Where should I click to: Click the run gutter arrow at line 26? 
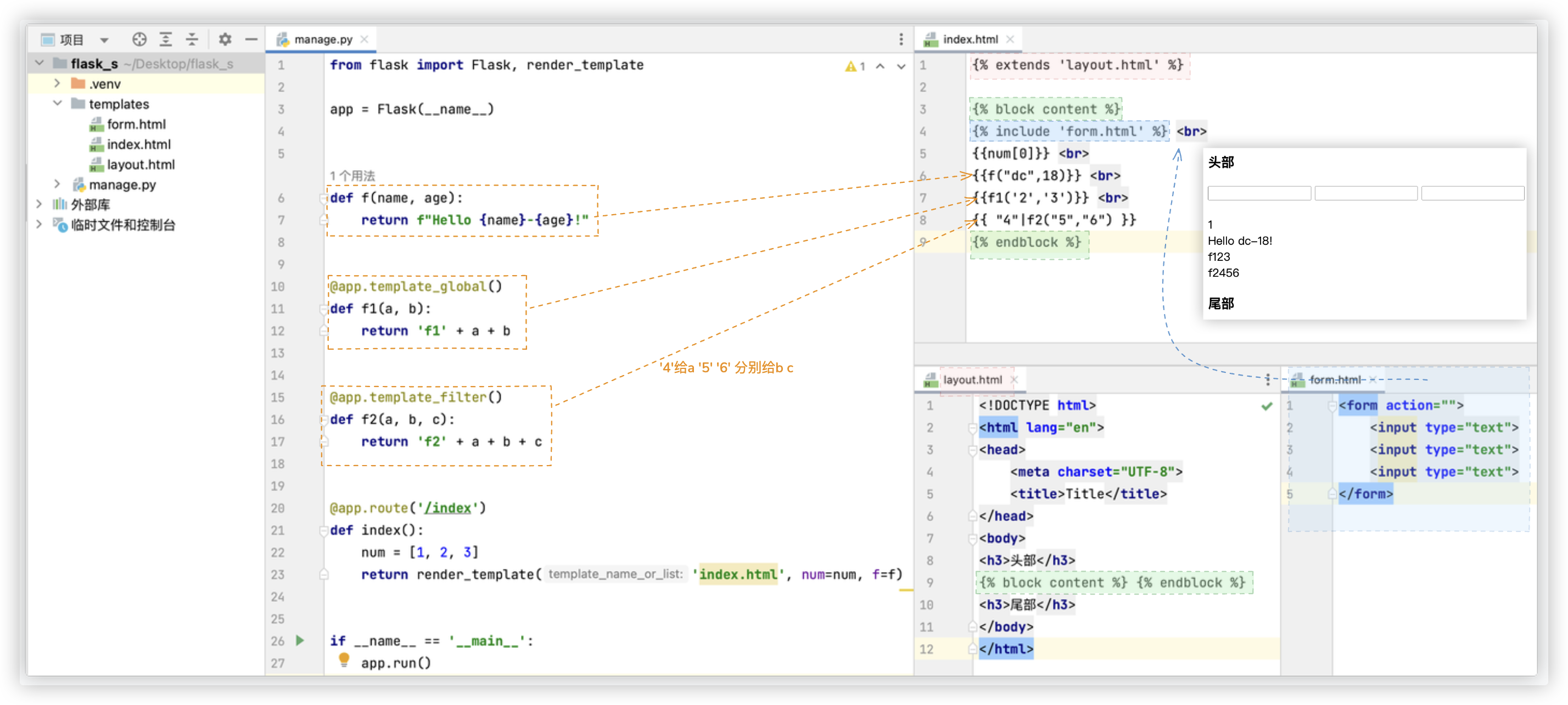tap(300, 640)
